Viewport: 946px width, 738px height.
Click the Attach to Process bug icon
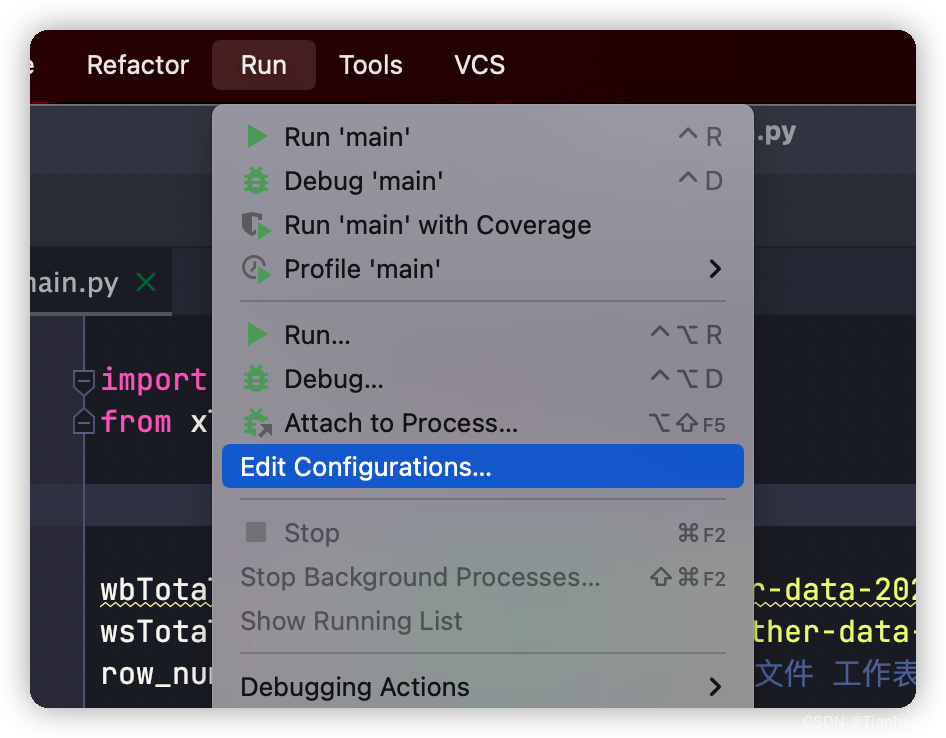[257, 423]
